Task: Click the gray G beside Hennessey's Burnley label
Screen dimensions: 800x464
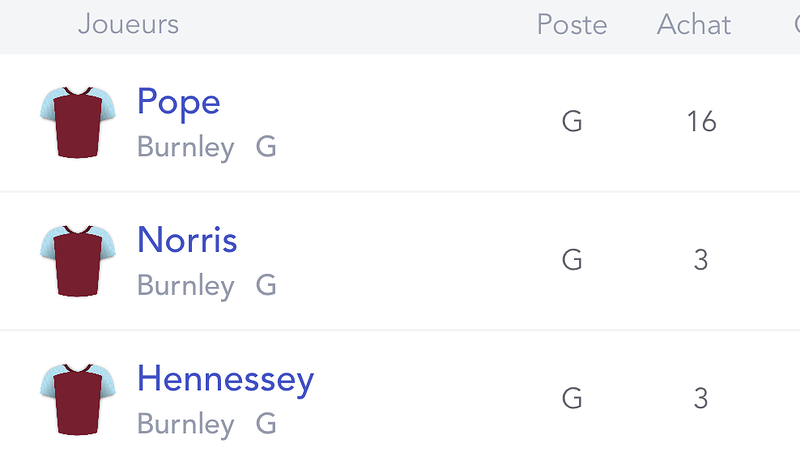Action: tap(266, 424)
